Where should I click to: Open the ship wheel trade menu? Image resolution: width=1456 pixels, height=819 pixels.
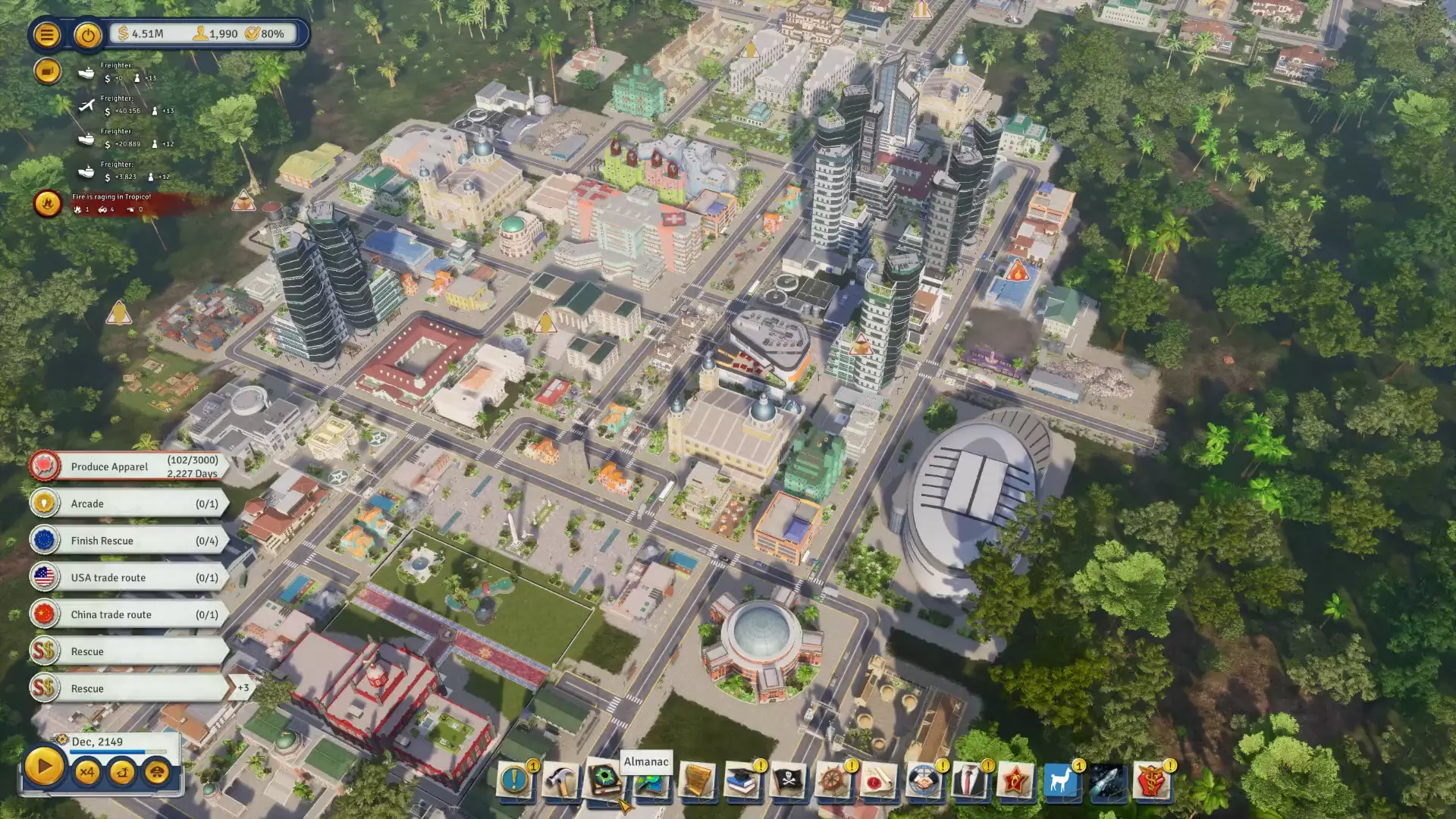pyautogui.click(x=833, y=780)
